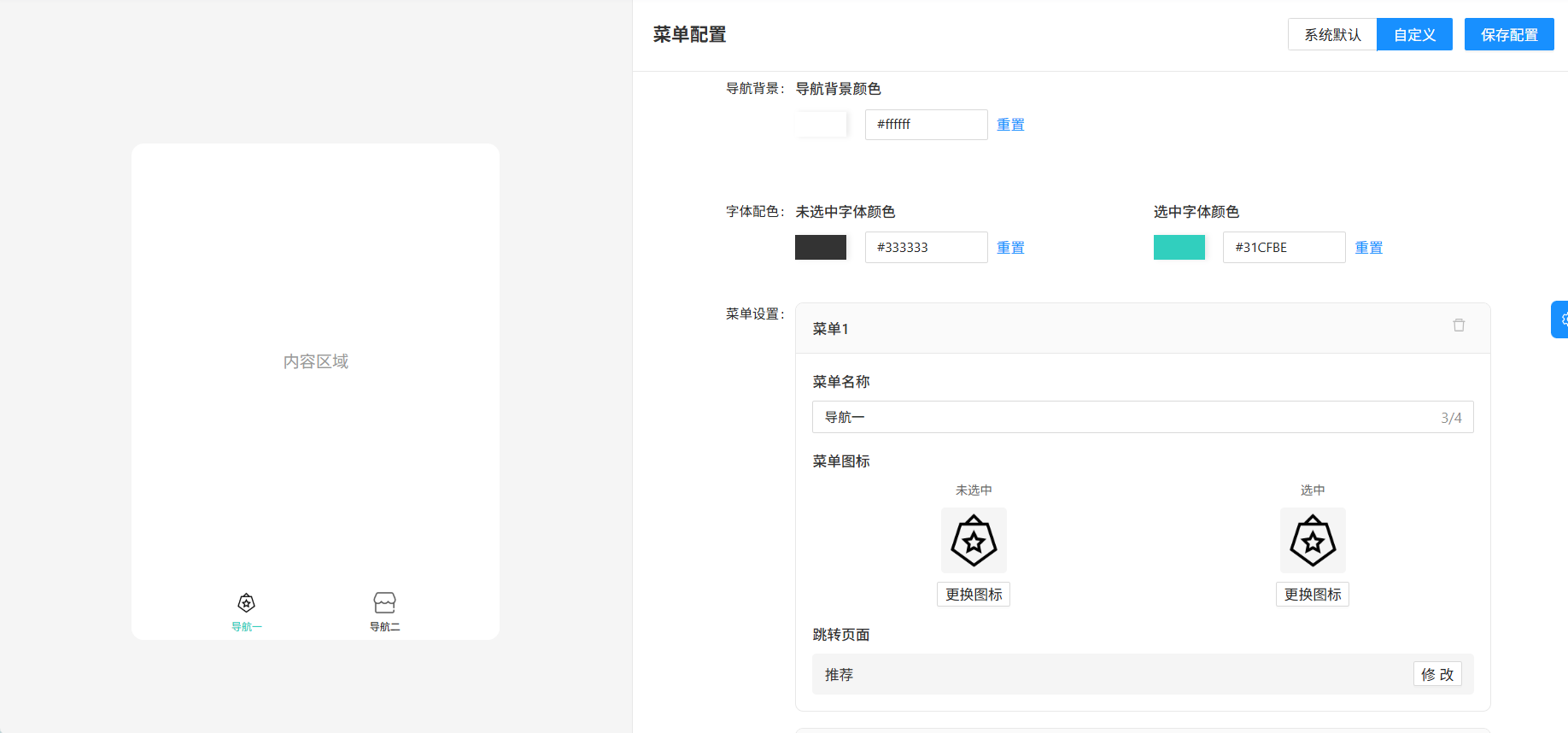Open the dark #333333 color swatch

(821, 247)
